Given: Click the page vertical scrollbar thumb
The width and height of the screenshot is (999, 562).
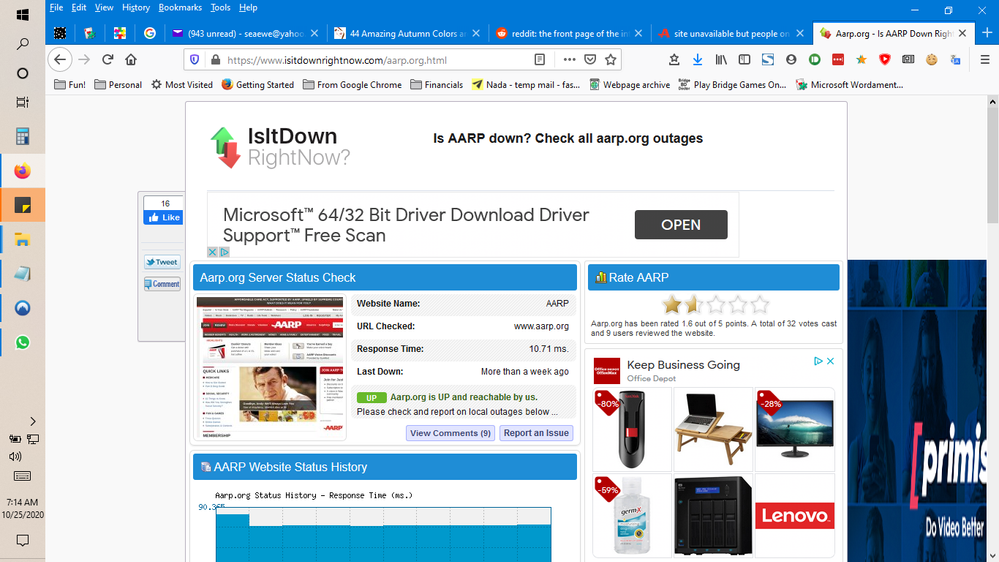Looking at the screenshot, I should coord(992,166).
